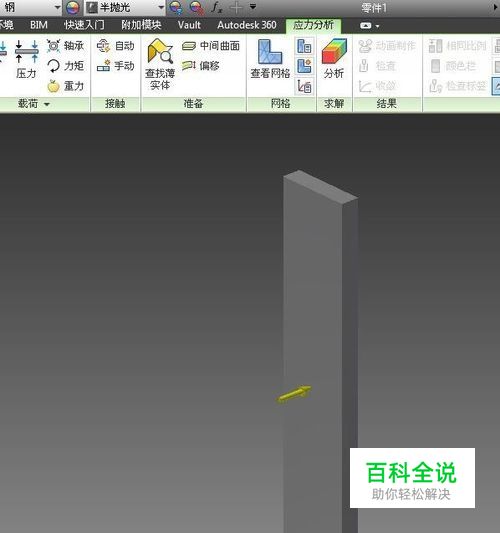This screenshot has width=500, height=533.
Task: Apply a Pressure (压力) load
Action: pos(27,59)
